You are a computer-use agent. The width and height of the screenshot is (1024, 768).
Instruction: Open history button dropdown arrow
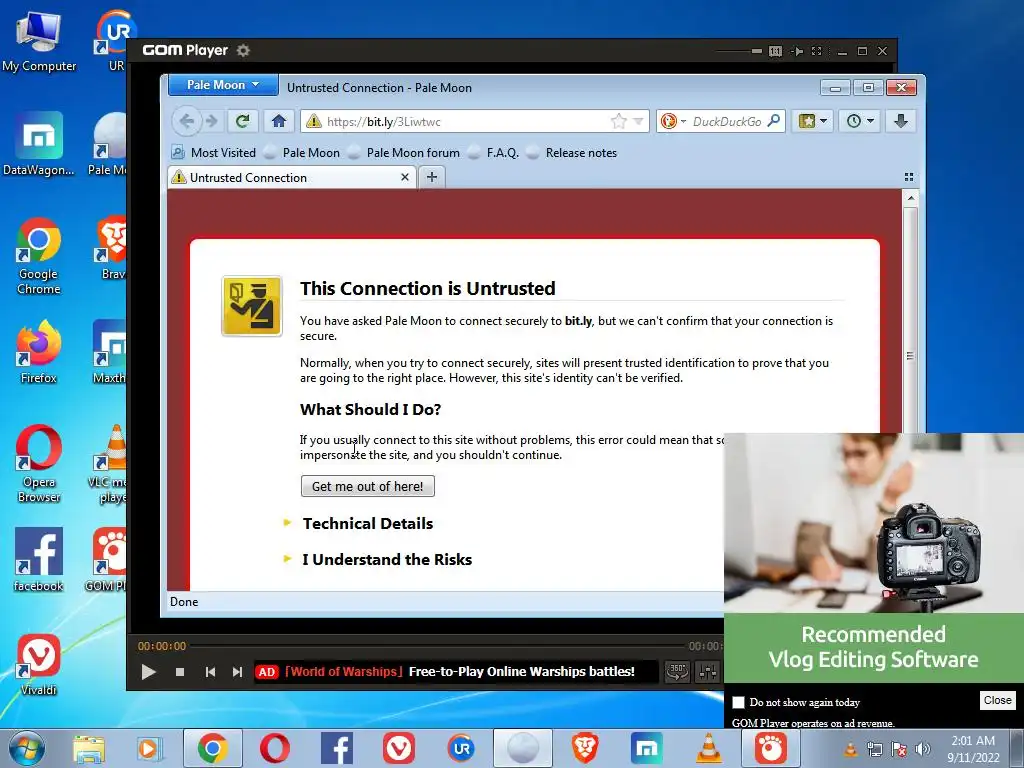coord(870,121)
